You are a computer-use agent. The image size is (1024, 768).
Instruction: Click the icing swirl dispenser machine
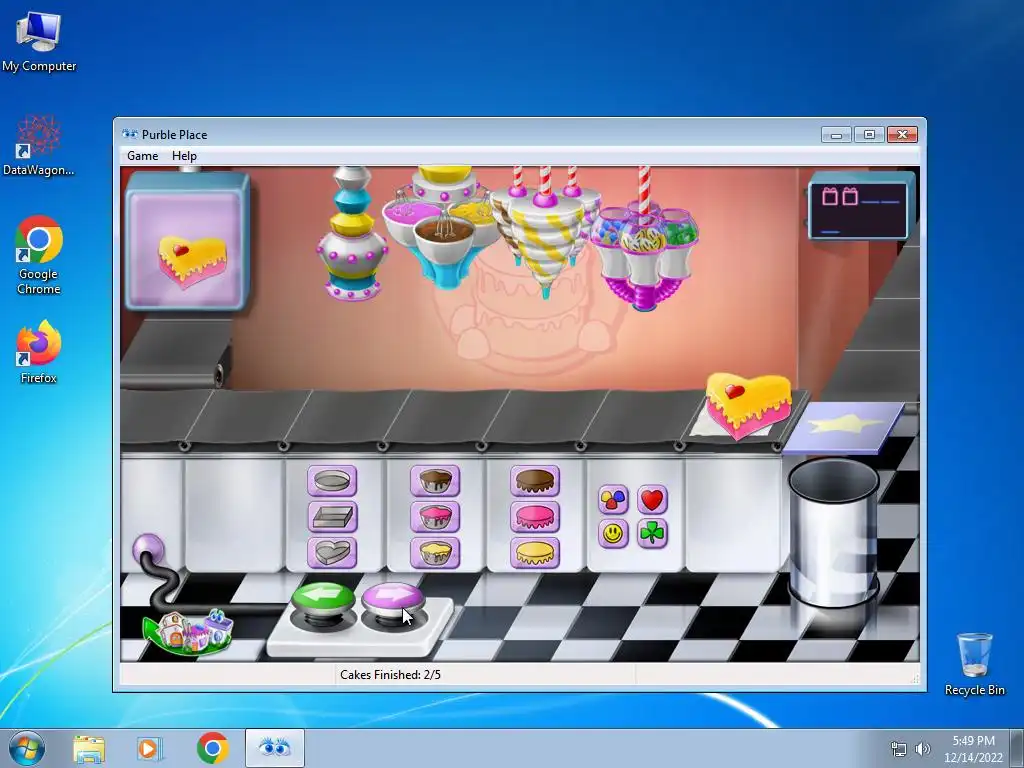pyautogui.click(x=545, y=232)
